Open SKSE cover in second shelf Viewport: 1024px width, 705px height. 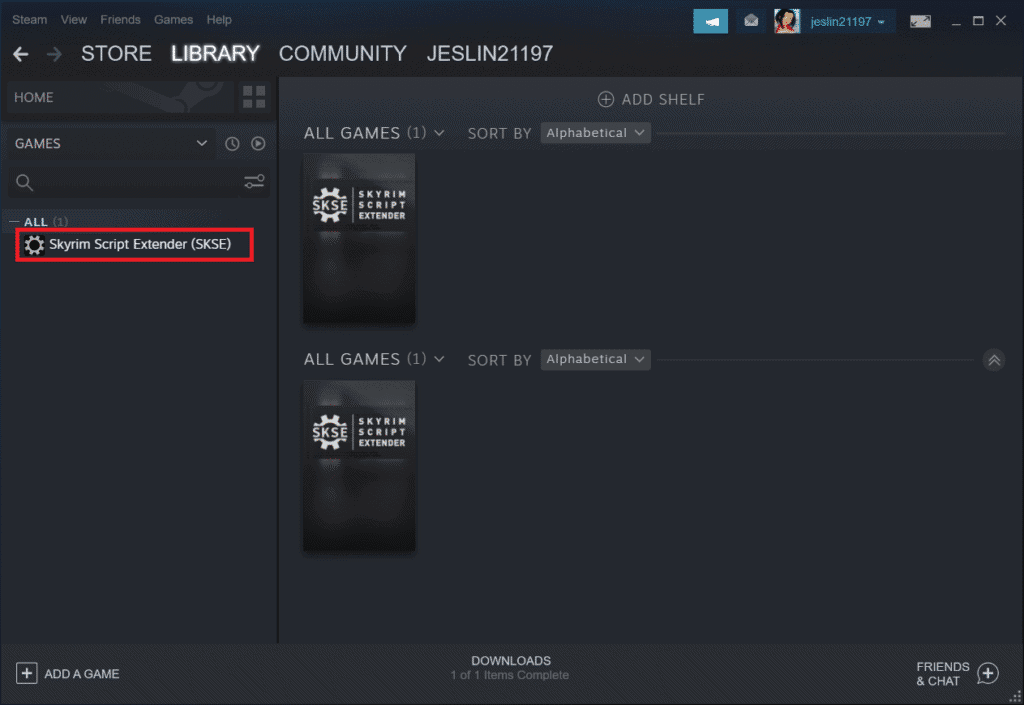click(x=359, y=466)
